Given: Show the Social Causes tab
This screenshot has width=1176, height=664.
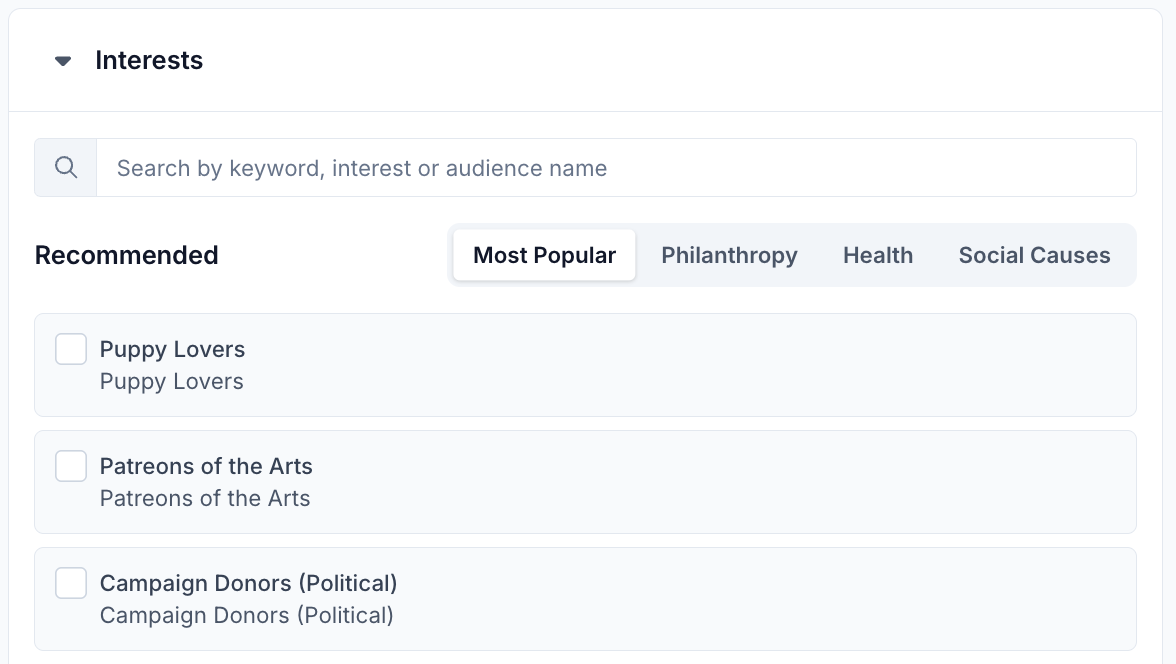Looking at the screenshot, I should (1034, 255).
